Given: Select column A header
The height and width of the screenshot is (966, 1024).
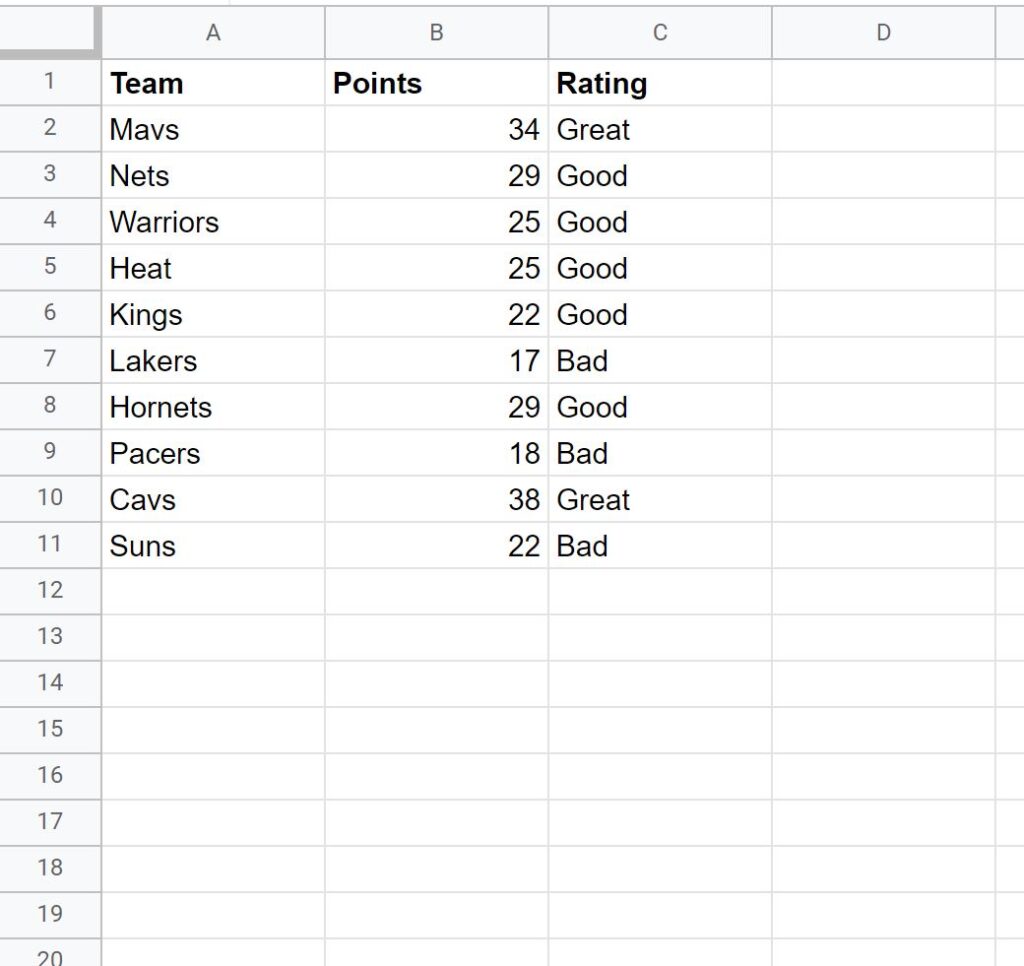Looking at the screenshot, I should [x=213, y=32].
